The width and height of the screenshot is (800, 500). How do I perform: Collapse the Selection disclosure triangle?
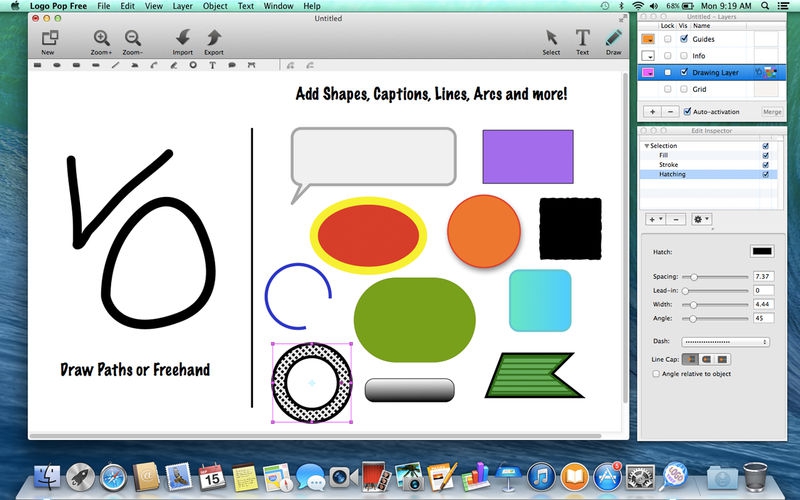point(646,146)
